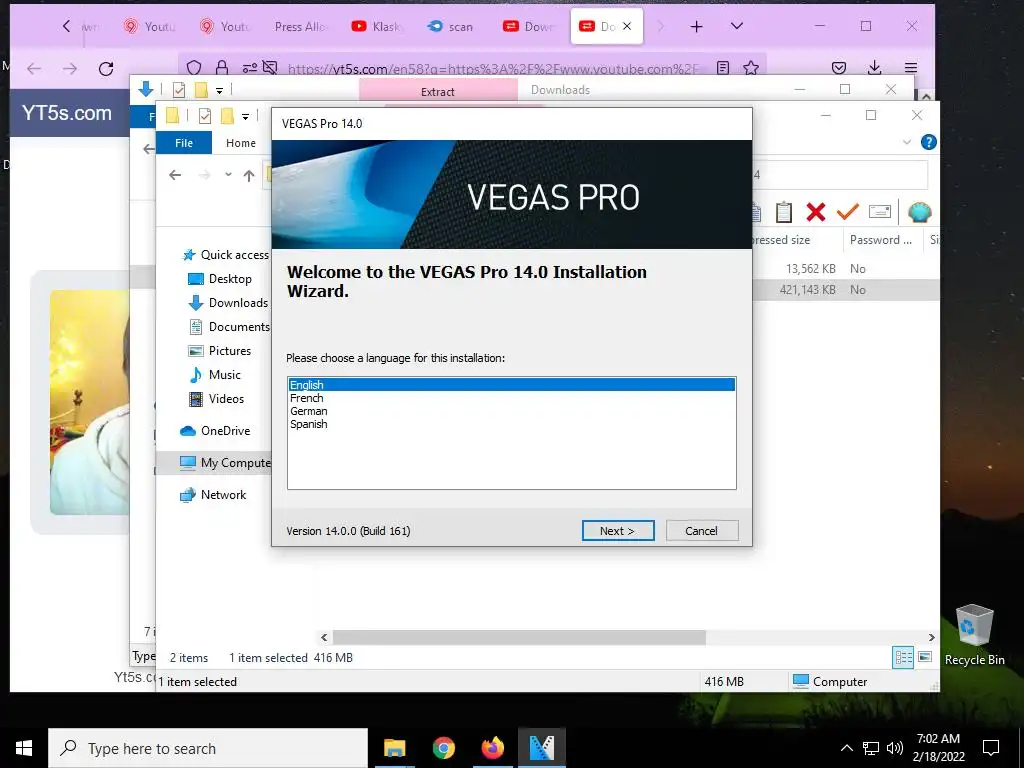The image size is (1024, 768).
Task: Open the Home tab in the front Explorer window
Action: [241, 143]
